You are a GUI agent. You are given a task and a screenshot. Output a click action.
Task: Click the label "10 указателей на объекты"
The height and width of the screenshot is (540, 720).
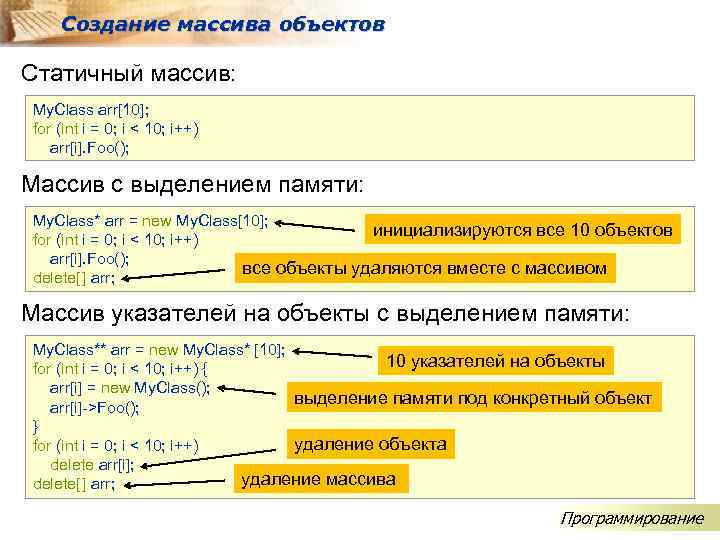pyautogui.click(x=495, y=361)
